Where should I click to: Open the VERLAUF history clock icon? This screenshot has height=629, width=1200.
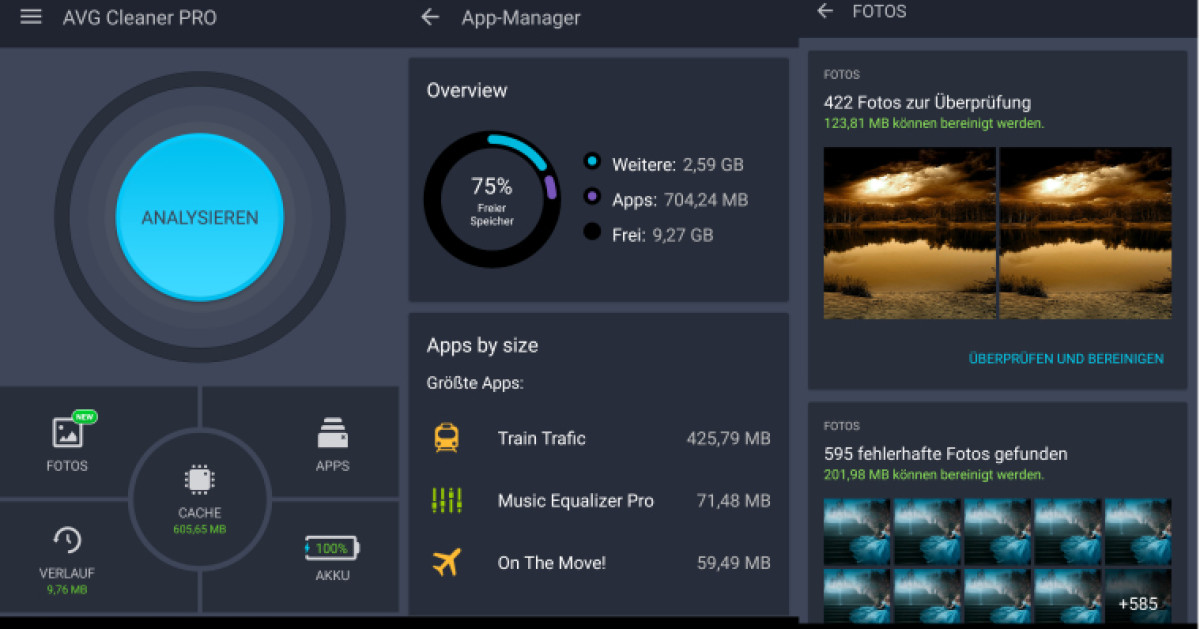pos(67,540)
